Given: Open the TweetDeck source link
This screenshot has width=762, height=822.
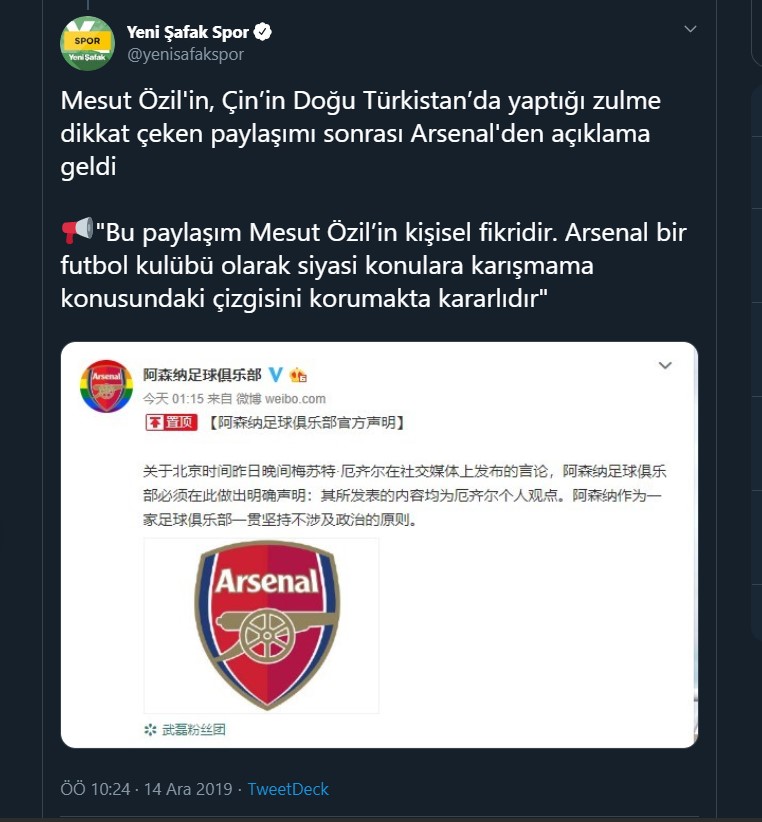Looking at the screenshot, I should click(288, 789).
